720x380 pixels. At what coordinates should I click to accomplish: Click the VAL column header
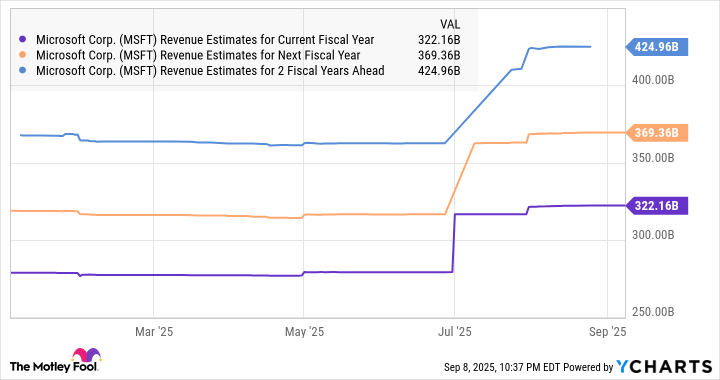[450, 24]
